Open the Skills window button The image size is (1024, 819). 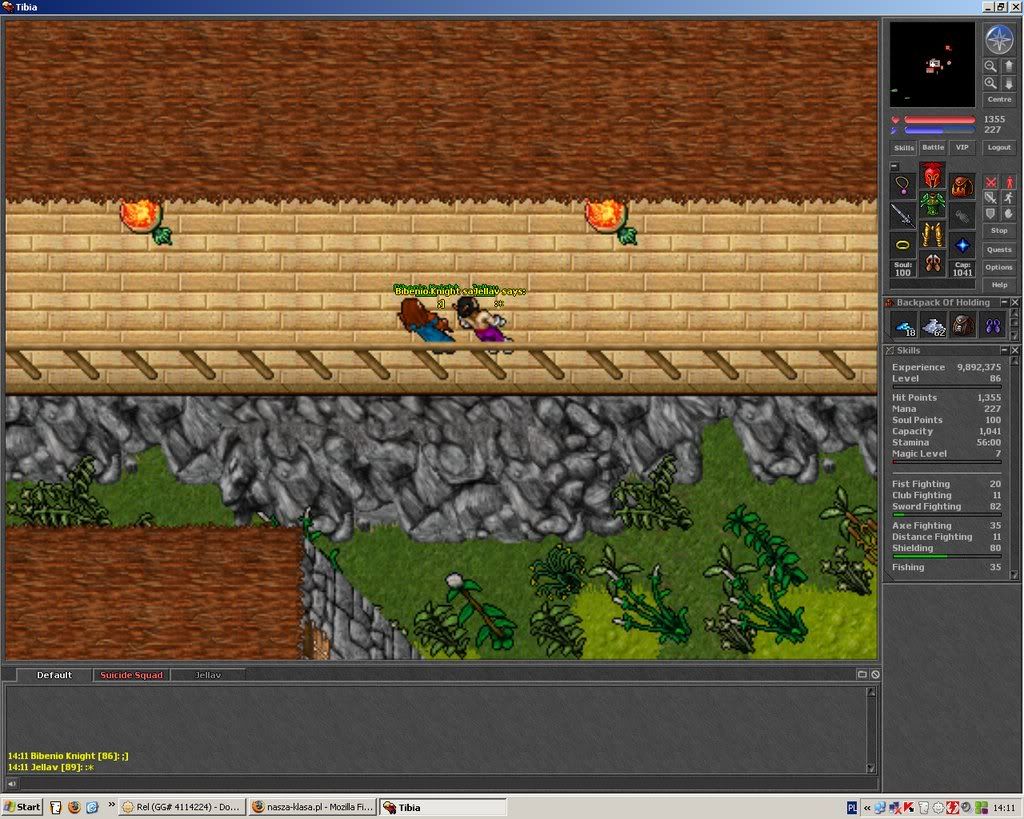pyautogui.click(x=904, y=148)
